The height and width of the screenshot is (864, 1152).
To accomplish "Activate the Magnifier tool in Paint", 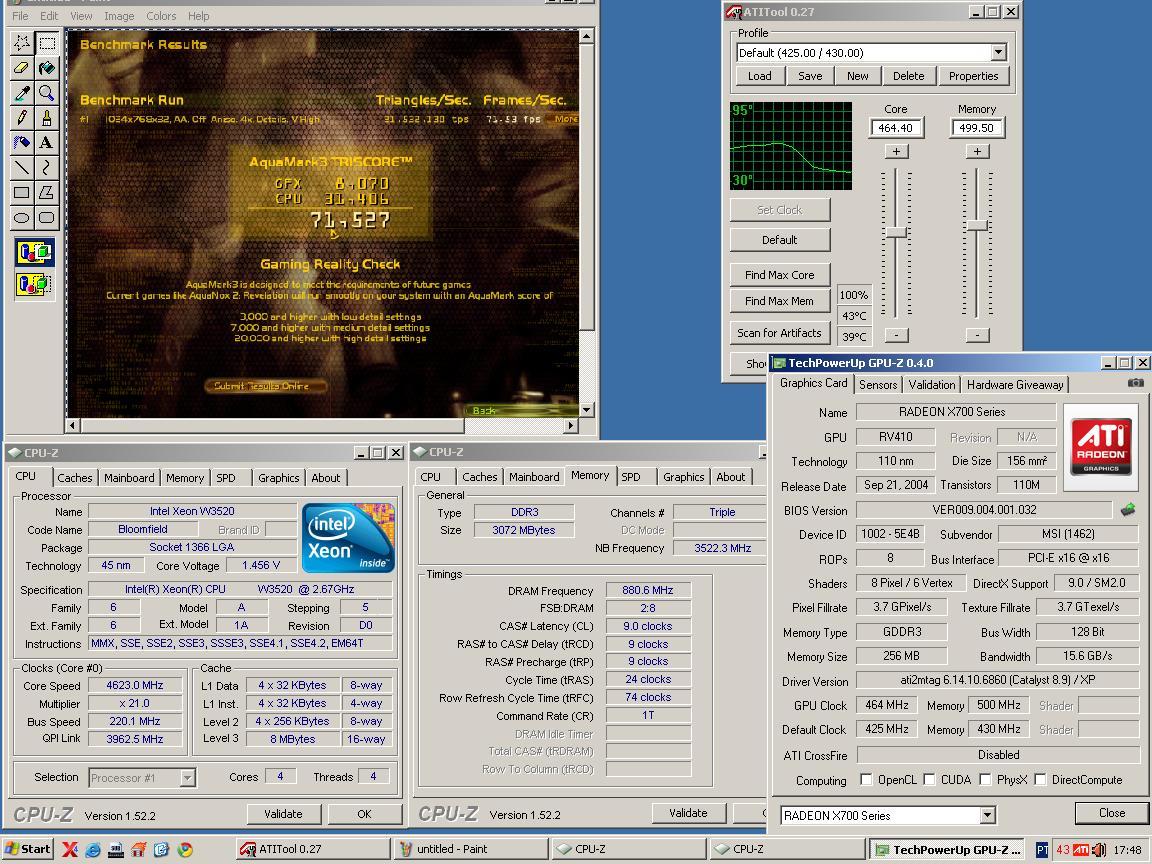I will point(46,93).
